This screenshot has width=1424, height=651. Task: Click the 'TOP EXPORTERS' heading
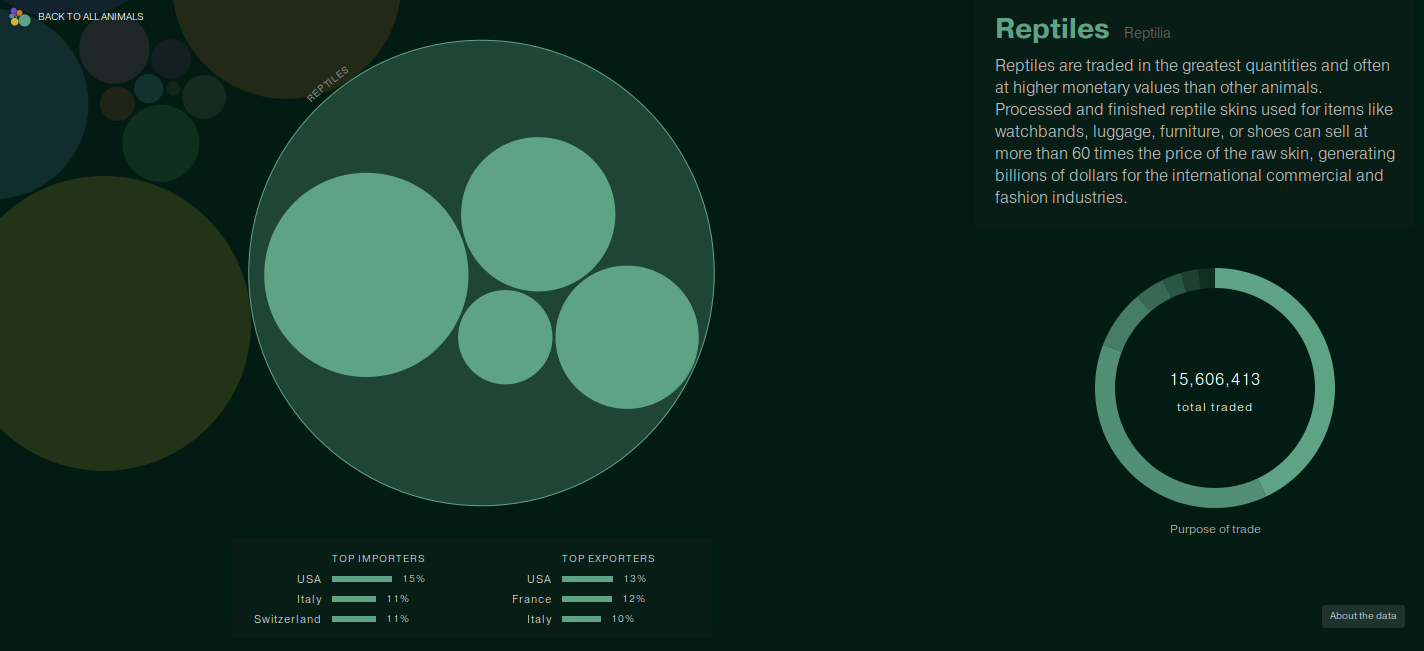pos(608,558)
